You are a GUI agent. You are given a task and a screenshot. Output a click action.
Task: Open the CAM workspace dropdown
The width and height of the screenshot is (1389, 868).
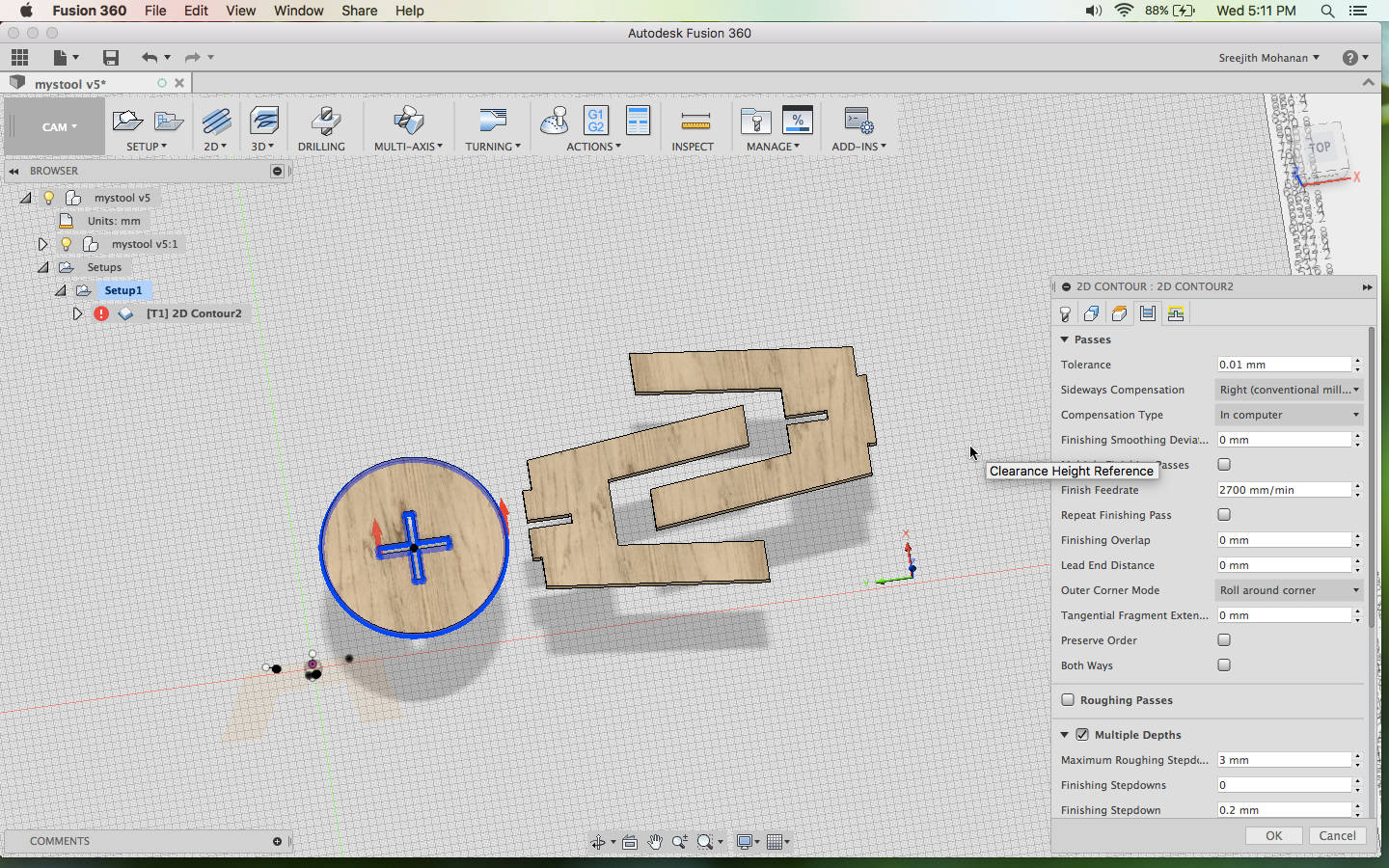pos(59,127)
